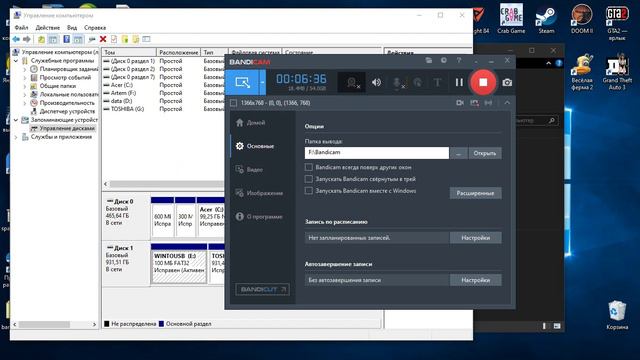The width and height of the screenshot is (640, 360).
Task: Click back arrow in Computer Management toolbar
Action: (x=16, y=39)
